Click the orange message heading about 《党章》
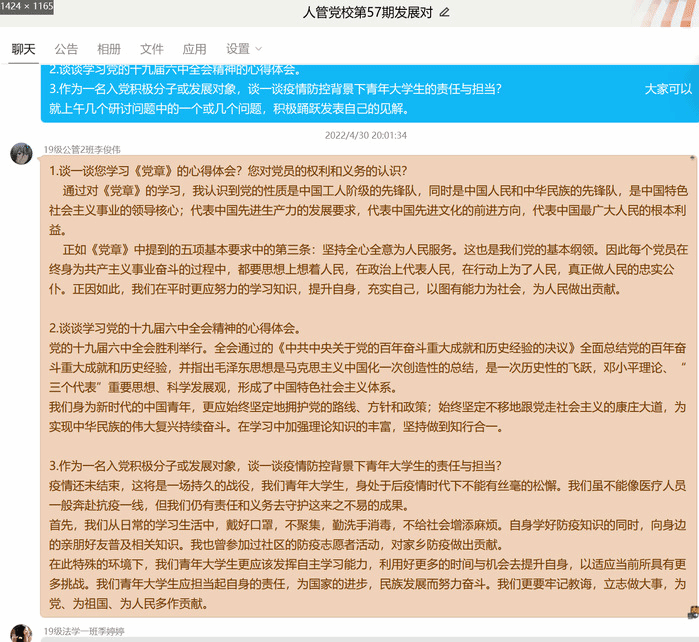This screenshot has width=699, height=642. (228, 171)
